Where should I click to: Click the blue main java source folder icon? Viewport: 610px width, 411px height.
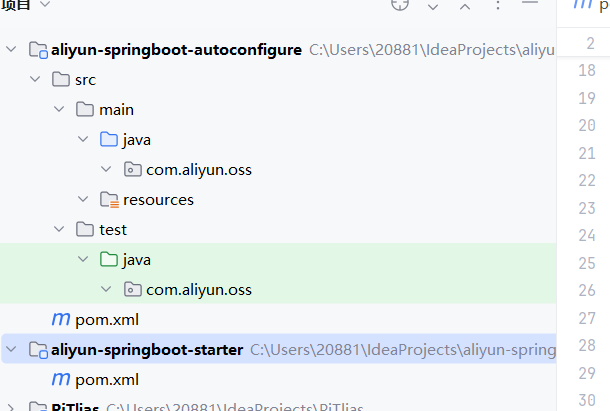tap(109, 140)
